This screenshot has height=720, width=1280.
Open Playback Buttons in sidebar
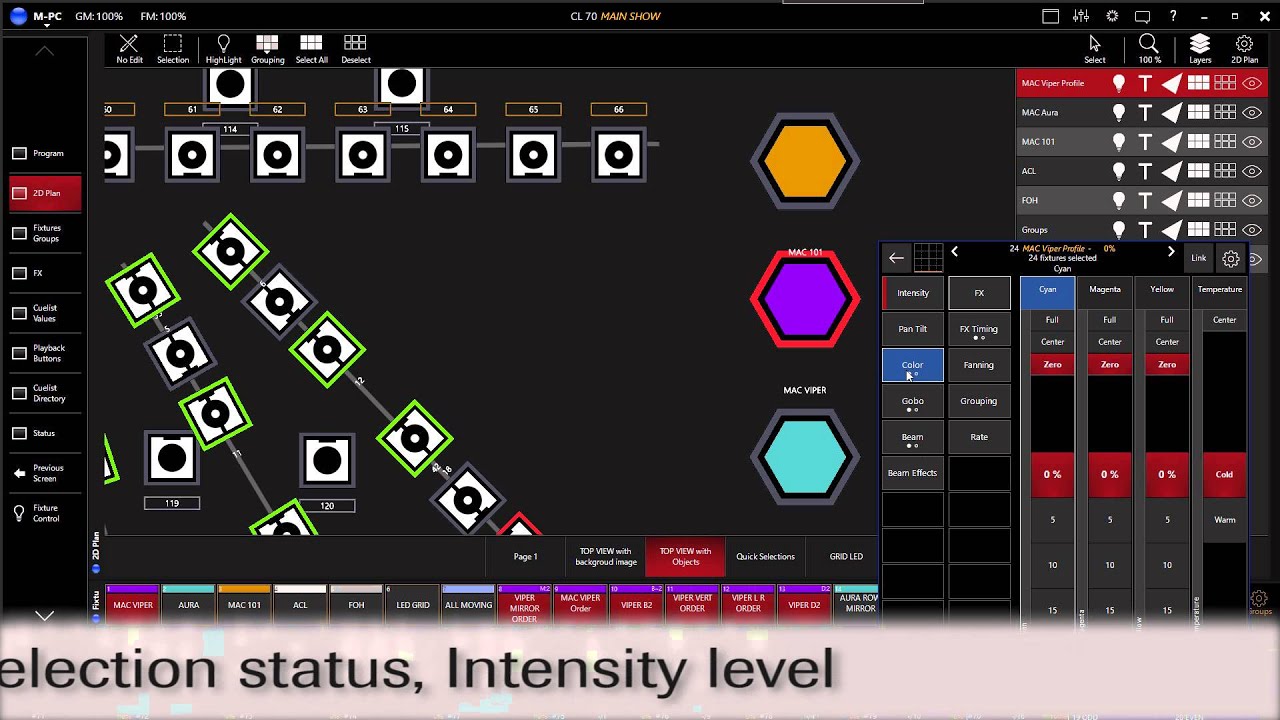pyautogui.click(x=45, y=353)
